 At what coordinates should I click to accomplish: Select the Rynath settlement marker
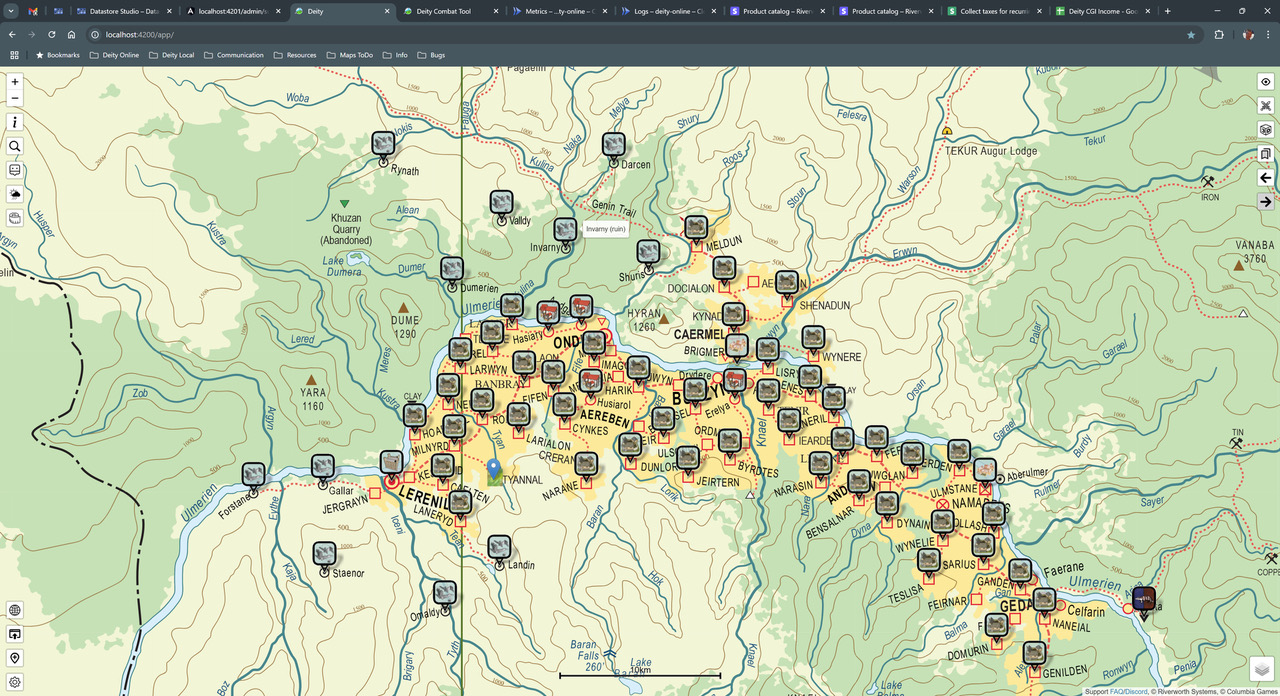[x=383, y=145]
